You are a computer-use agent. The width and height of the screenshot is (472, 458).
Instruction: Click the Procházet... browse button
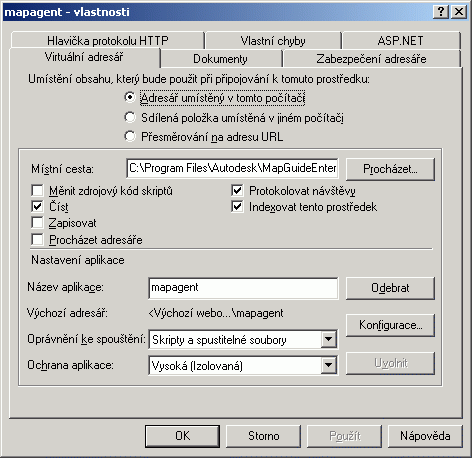[x=390, y=169]
